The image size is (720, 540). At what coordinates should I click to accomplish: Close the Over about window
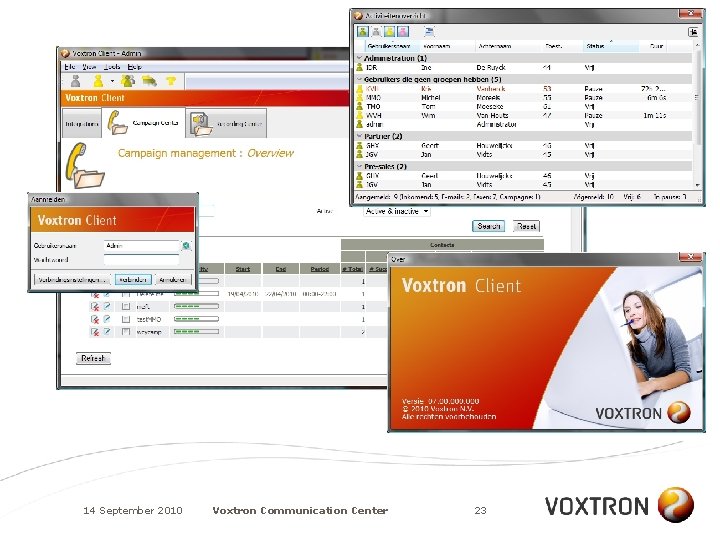(x=690, y=257)
